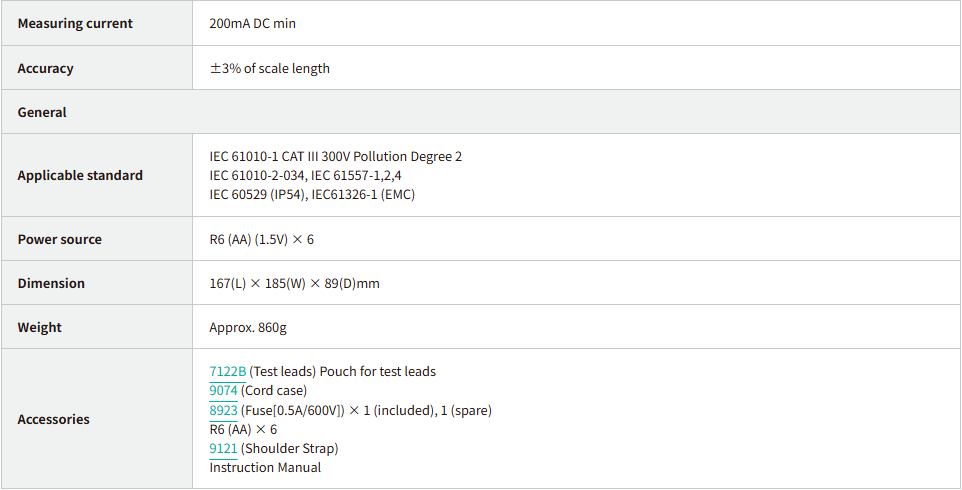Screen dimensions: 962x490
Task: Click the Accessories row label
Action: point(53,420)
